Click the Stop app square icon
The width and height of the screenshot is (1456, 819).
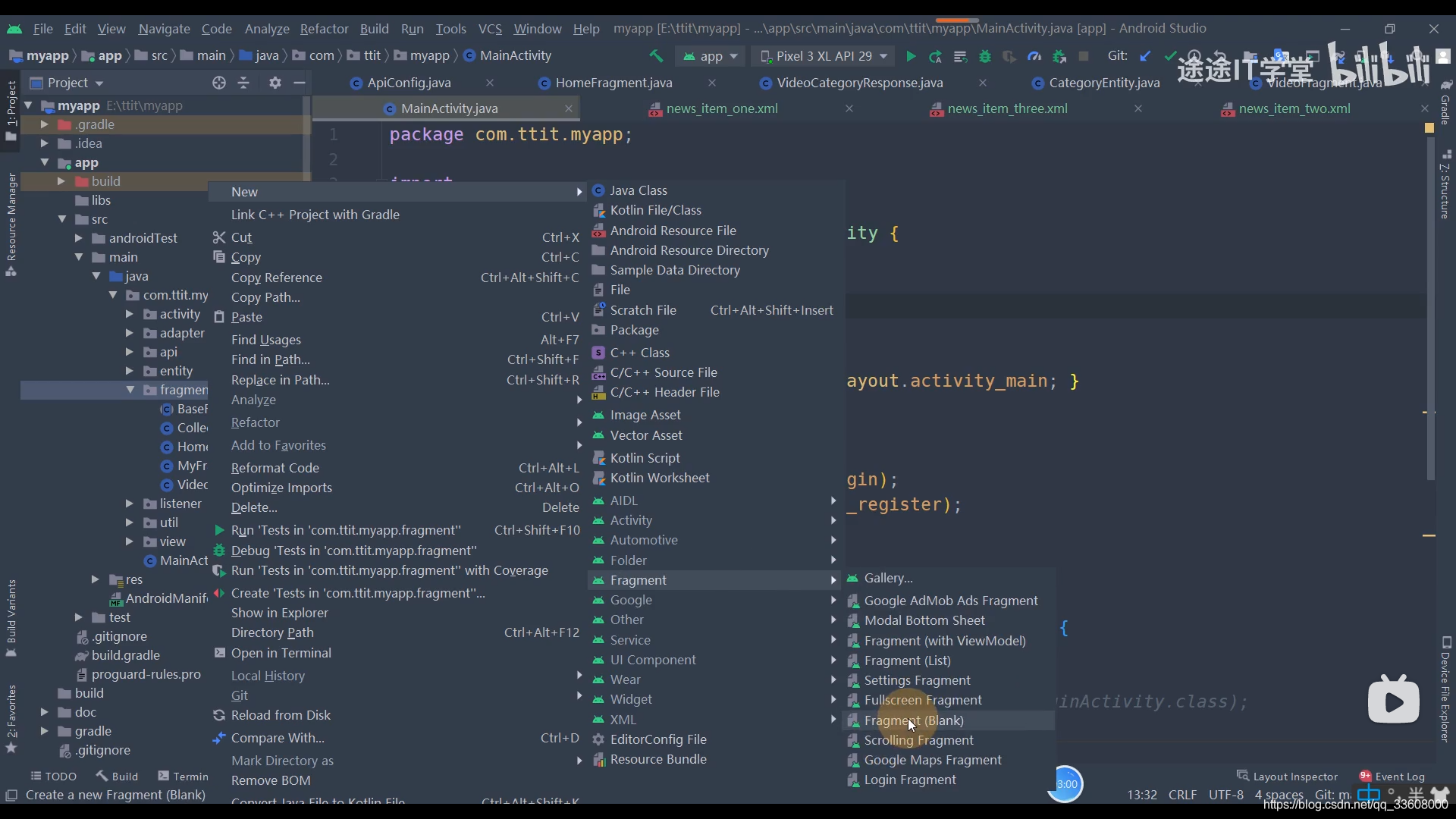click(x=1084, y=56)
